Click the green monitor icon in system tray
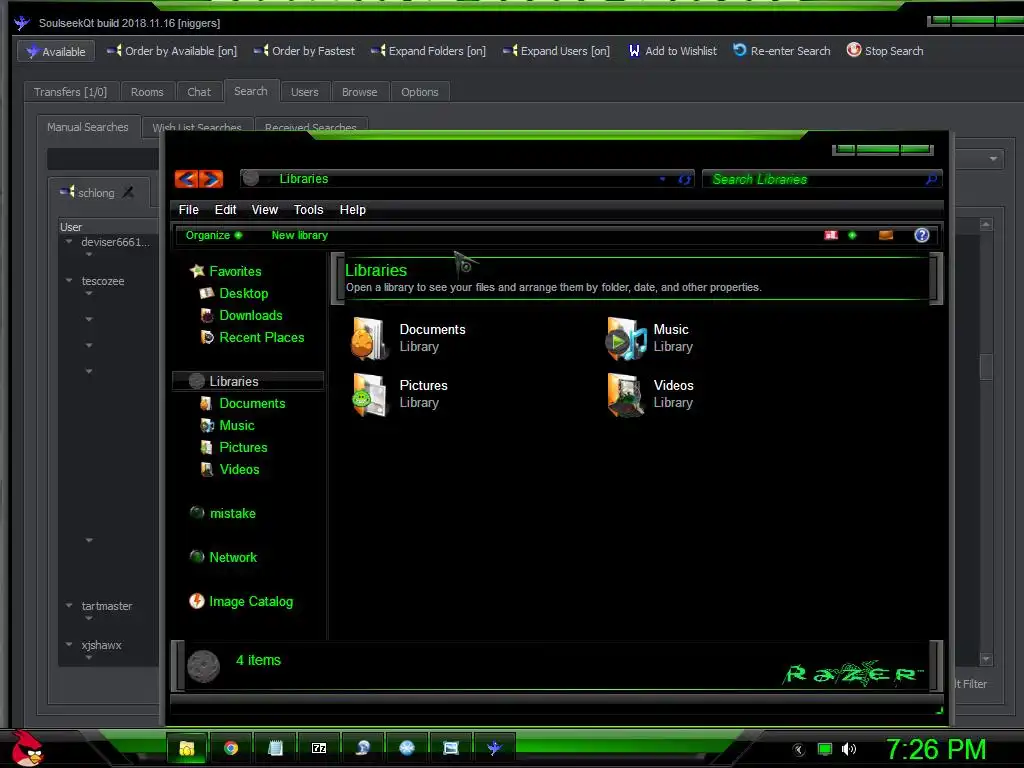The height and width of the screenshot is (768, 1024). point(825,749)
